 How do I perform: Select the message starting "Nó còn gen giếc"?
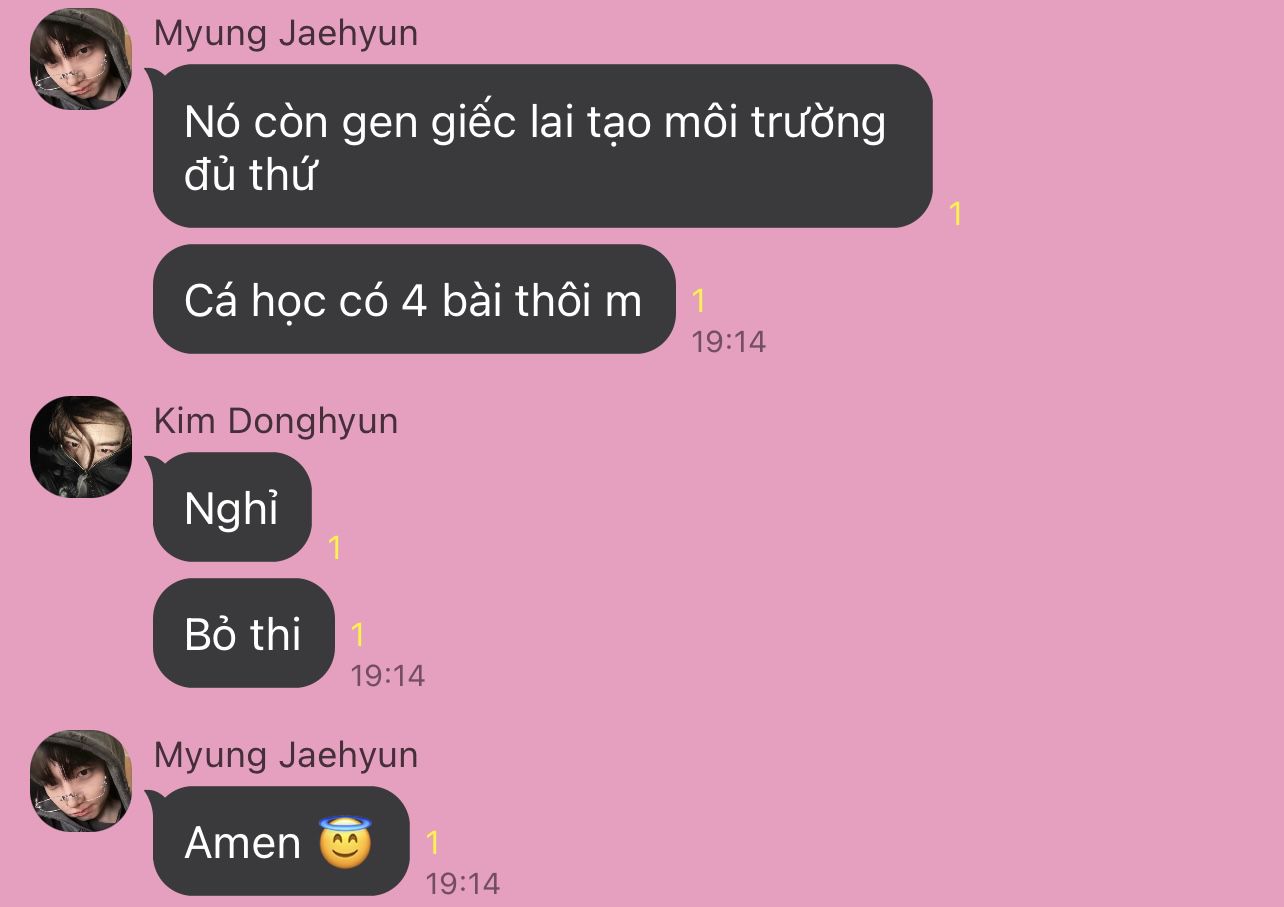pos(542,146)
